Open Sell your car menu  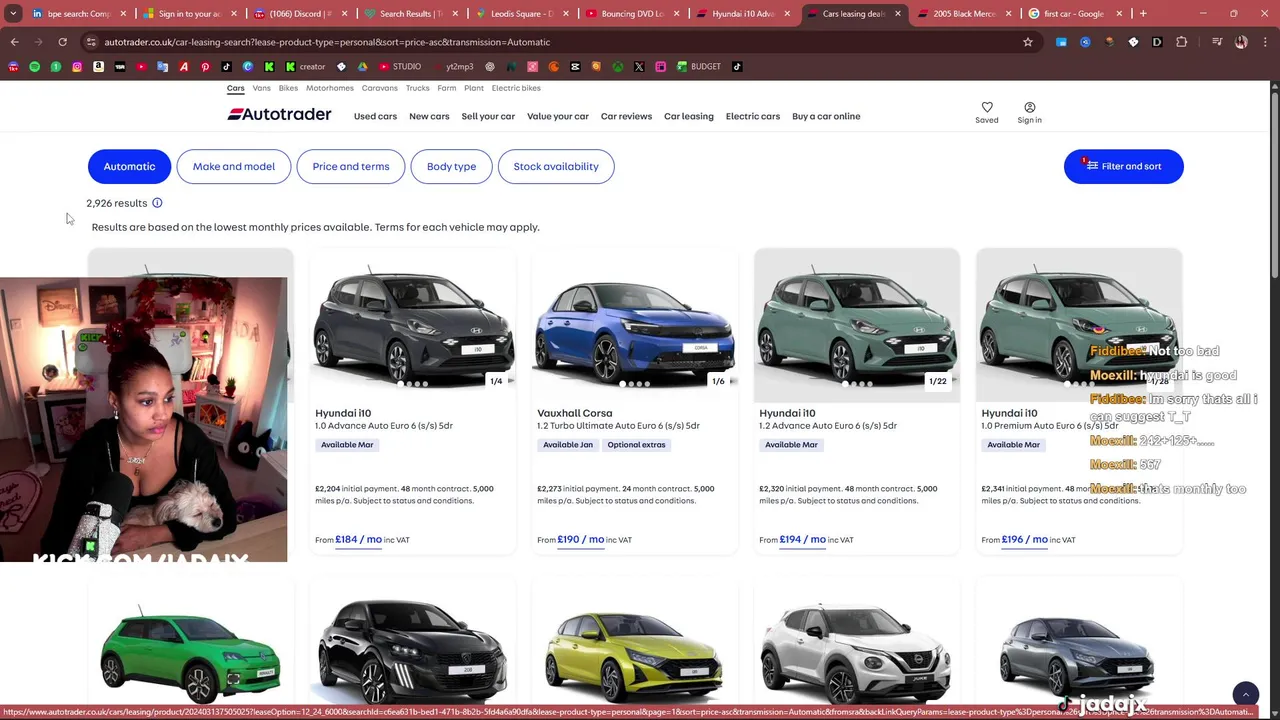point(488,116)
